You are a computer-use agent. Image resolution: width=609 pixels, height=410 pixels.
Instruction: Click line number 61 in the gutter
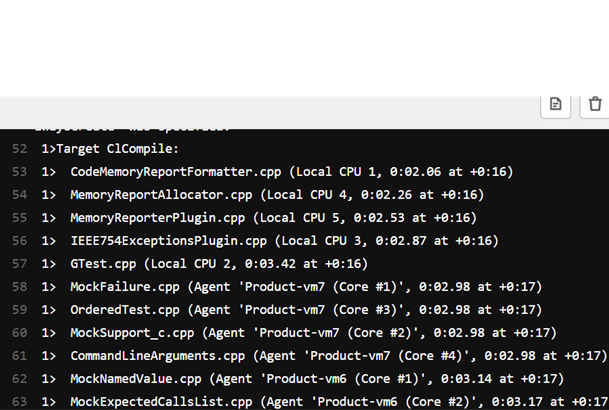coord(20,356)
